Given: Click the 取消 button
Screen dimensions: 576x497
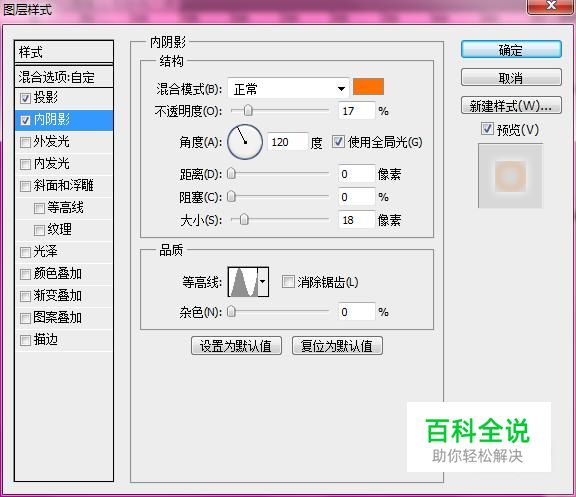Looking at the screenshot, I should click(x=511, y=78).
